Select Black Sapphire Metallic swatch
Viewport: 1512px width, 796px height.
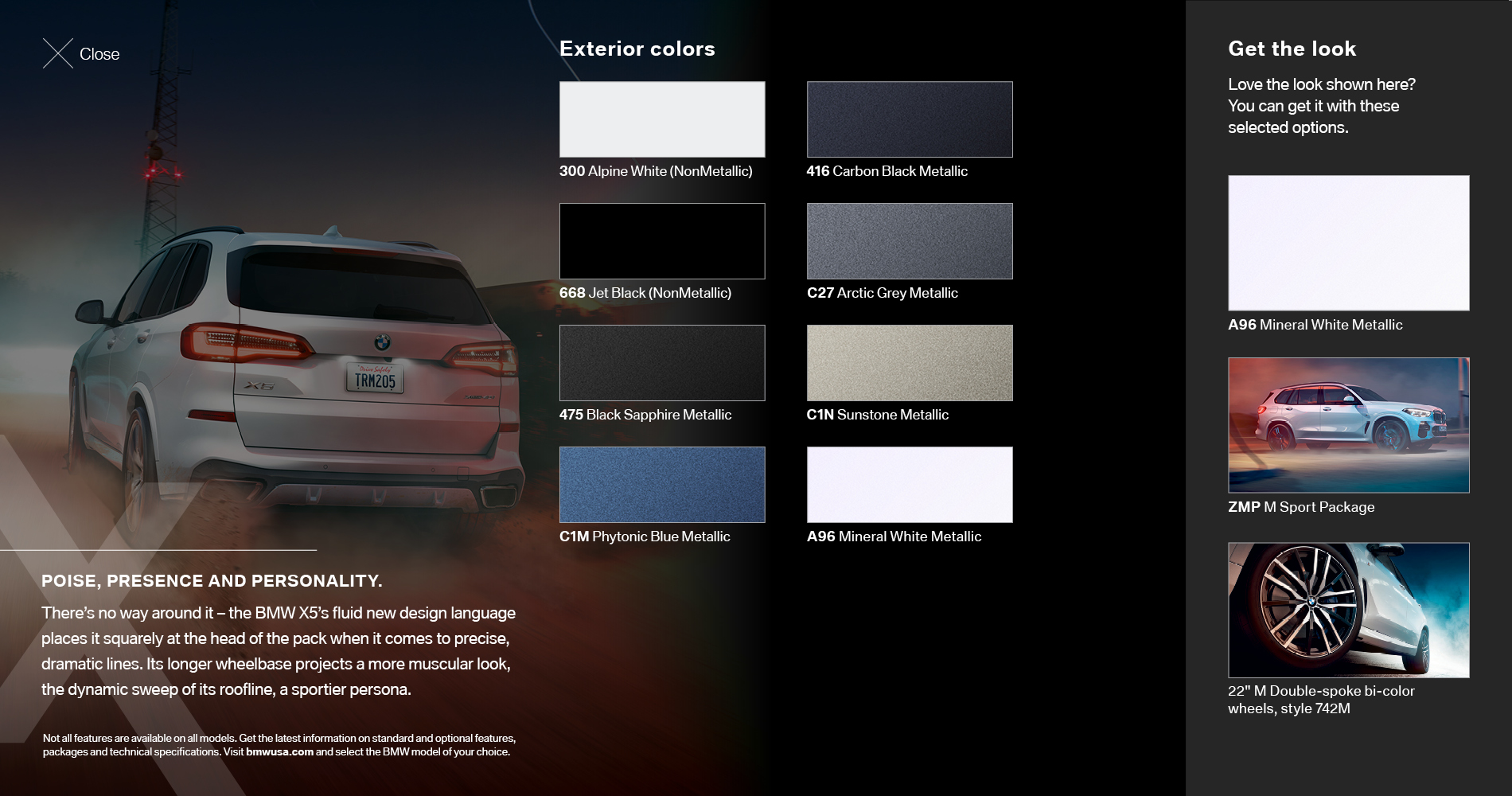coord(662,363)
